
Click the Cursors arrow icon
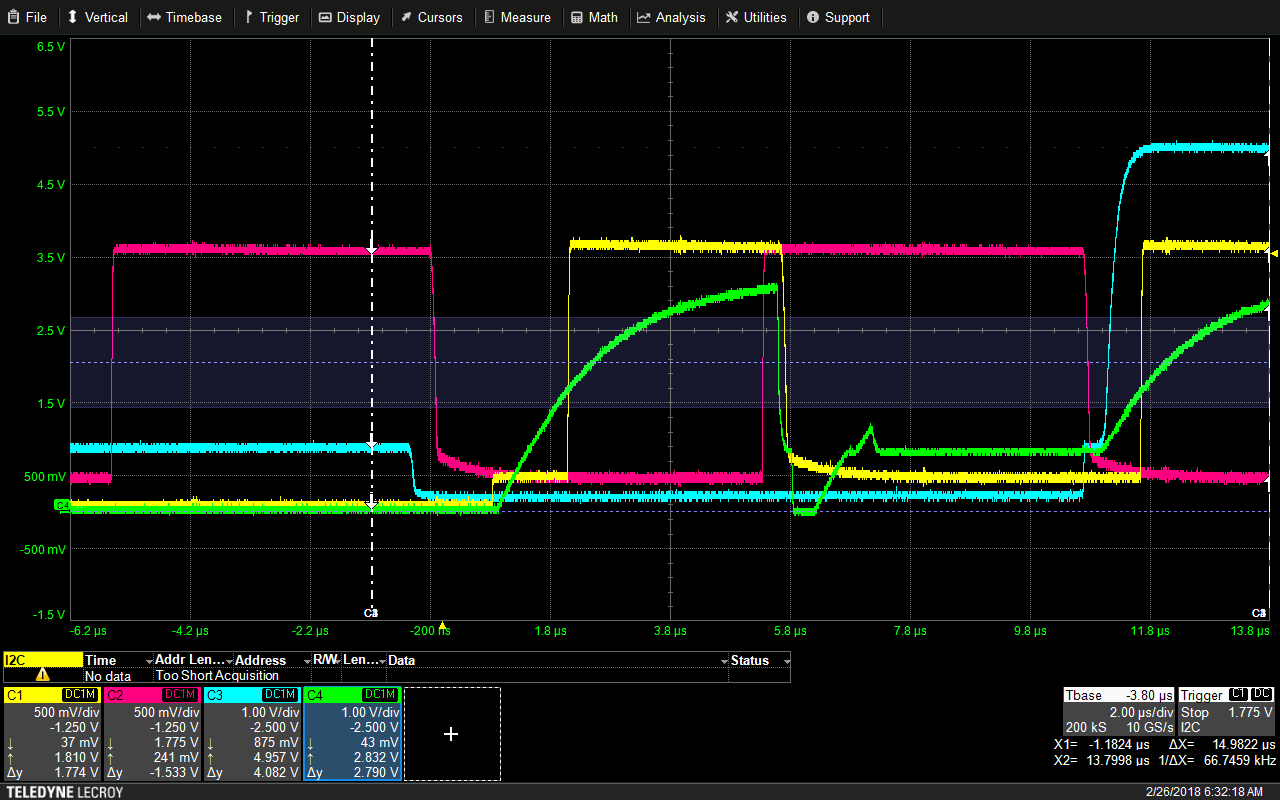408,17
